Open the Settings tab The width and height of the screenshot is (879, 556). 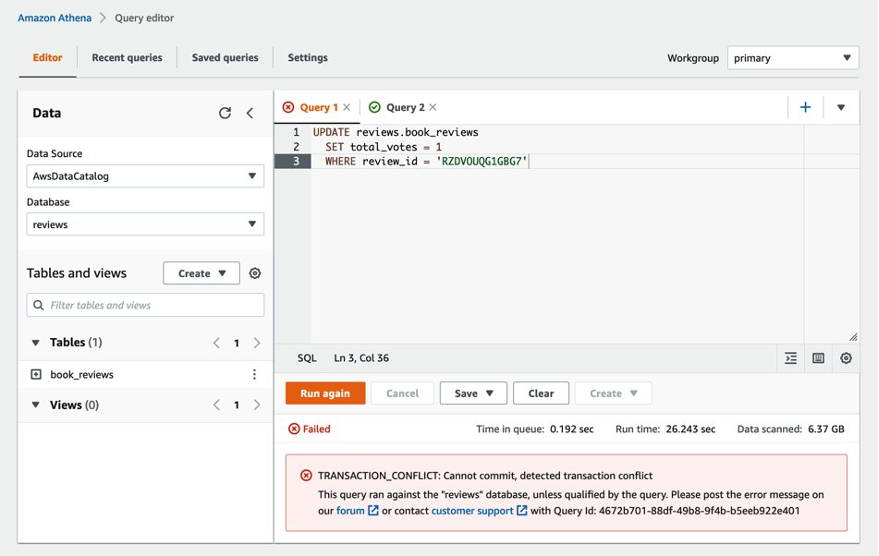(307, 58)
